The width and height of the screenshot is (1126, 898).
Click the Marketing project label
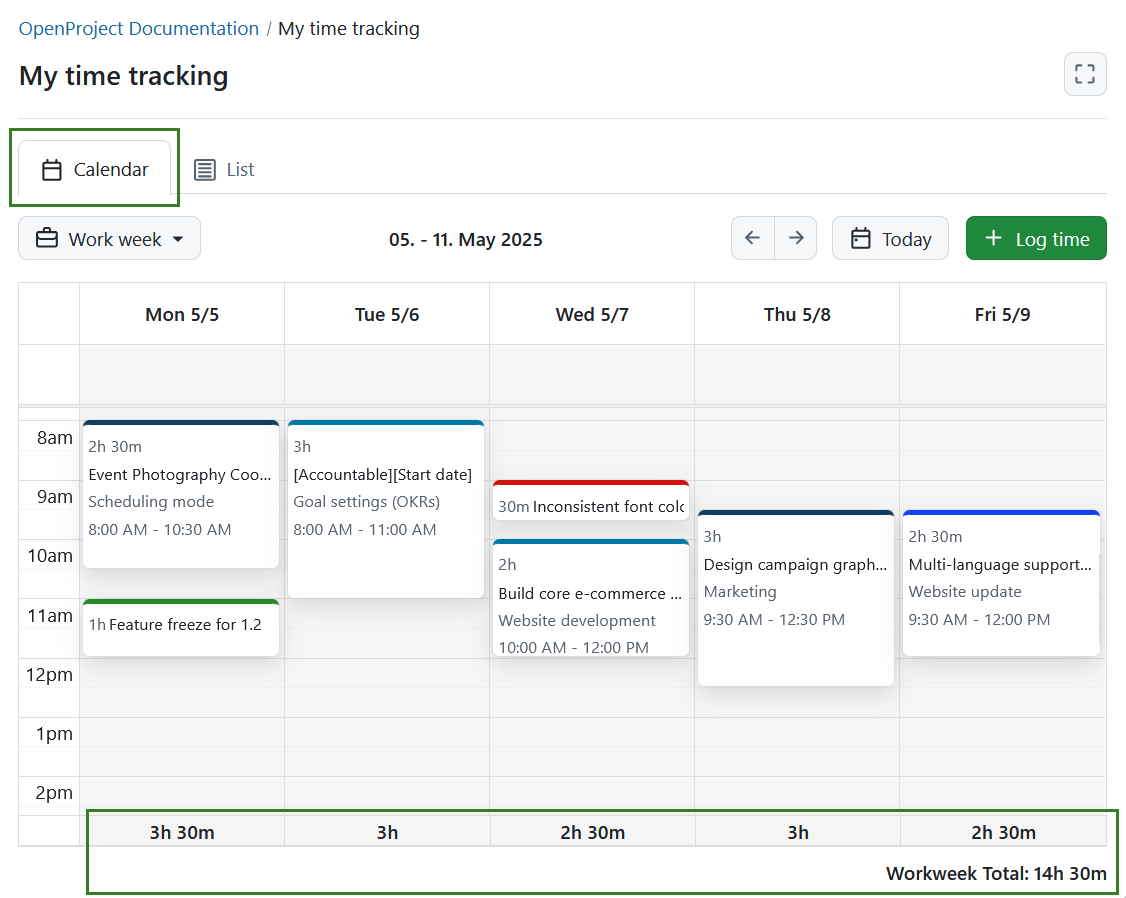tap(740, 591)
